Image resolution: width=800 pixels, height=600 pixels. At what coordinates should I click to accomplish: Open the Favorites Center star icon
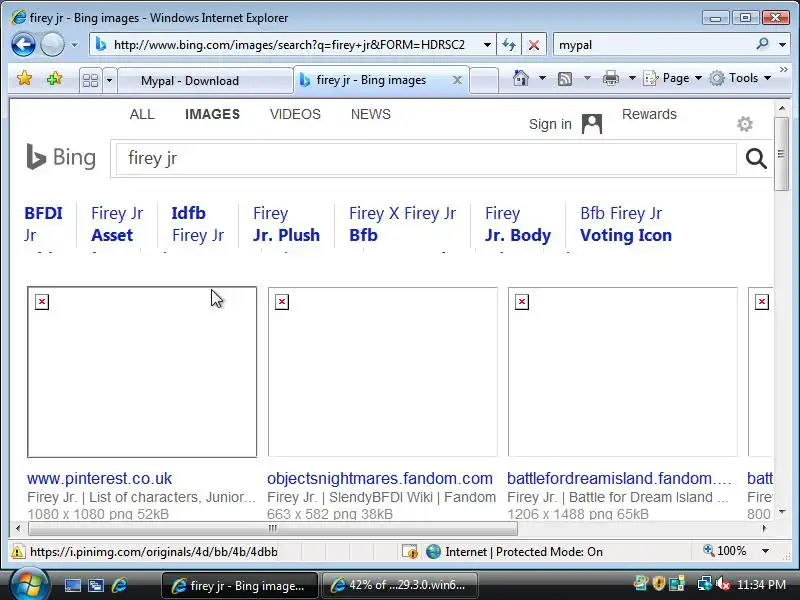point(24,79)
